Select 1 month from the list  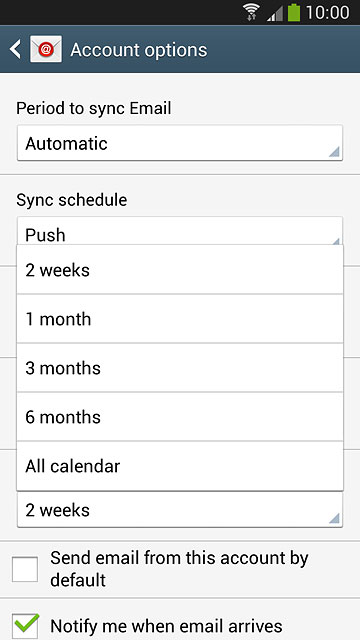coord(180,318)
